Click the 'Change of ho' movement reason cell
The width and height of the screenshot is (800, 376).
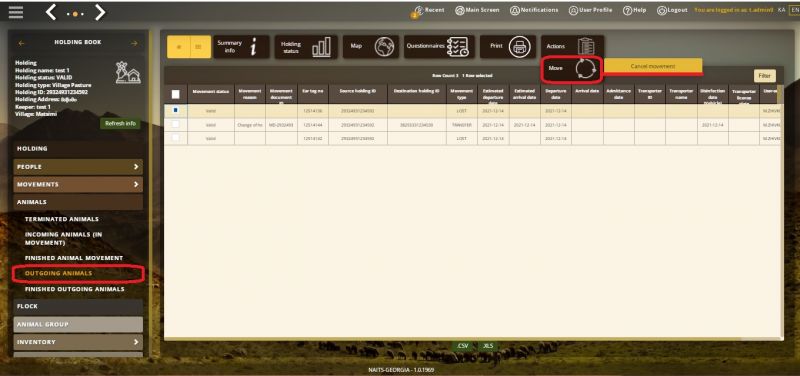250,124
